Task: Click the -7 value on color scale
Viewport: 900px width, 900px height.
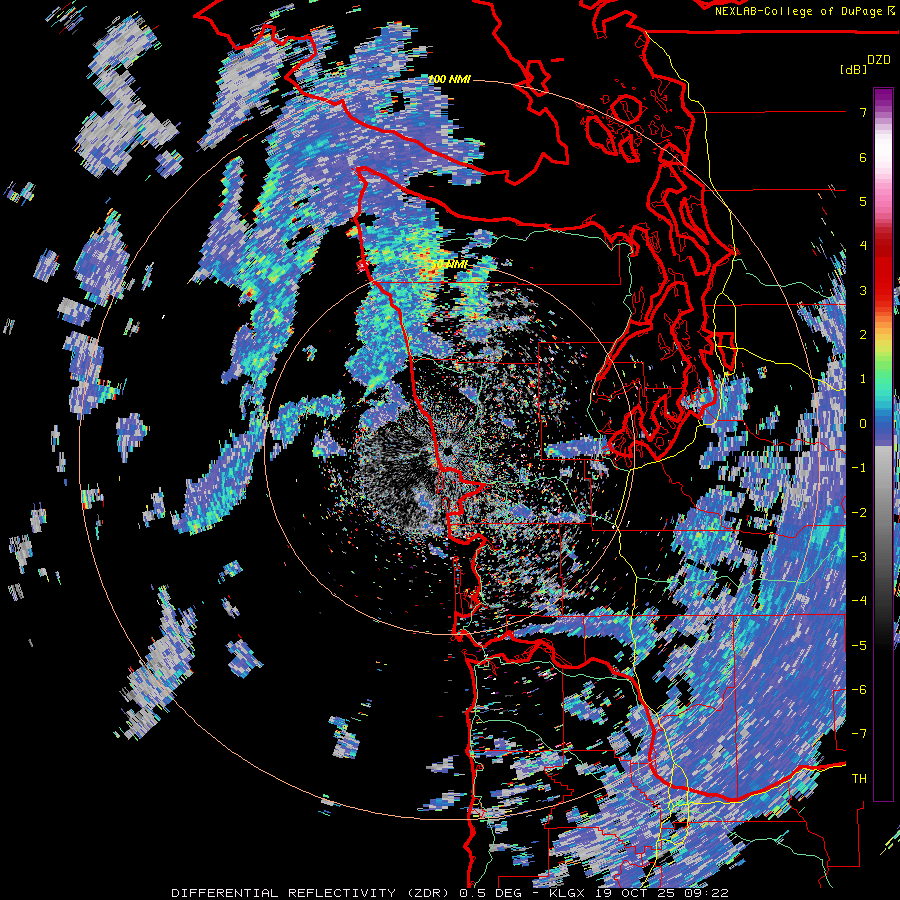Action: [859, 734]
